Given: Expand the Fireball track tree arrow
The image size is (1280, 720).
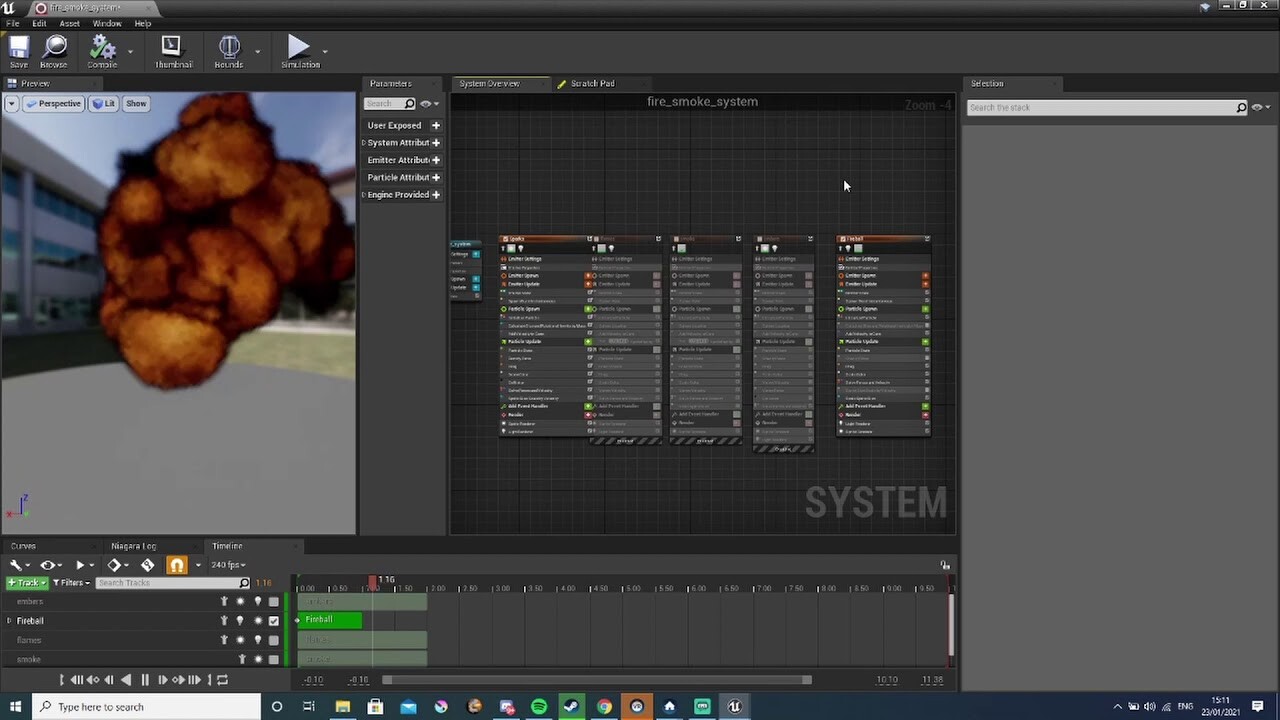Looking at the screenshot, I should pos(9,621).
